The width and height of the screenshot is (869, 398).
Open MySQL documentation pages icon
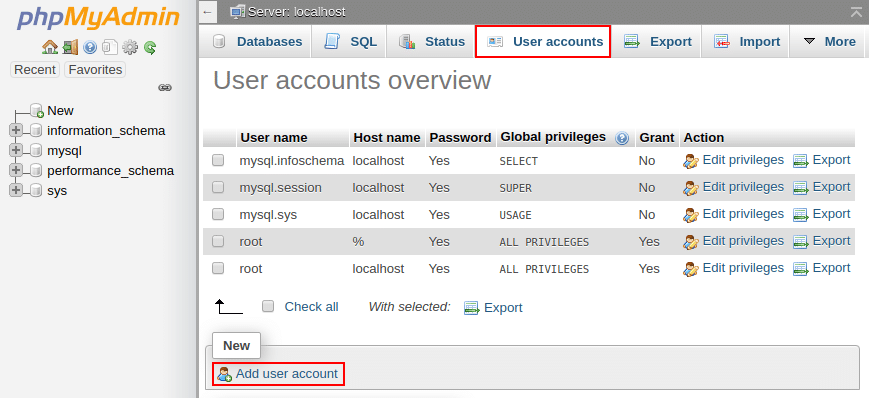click(x=110, y=47)
